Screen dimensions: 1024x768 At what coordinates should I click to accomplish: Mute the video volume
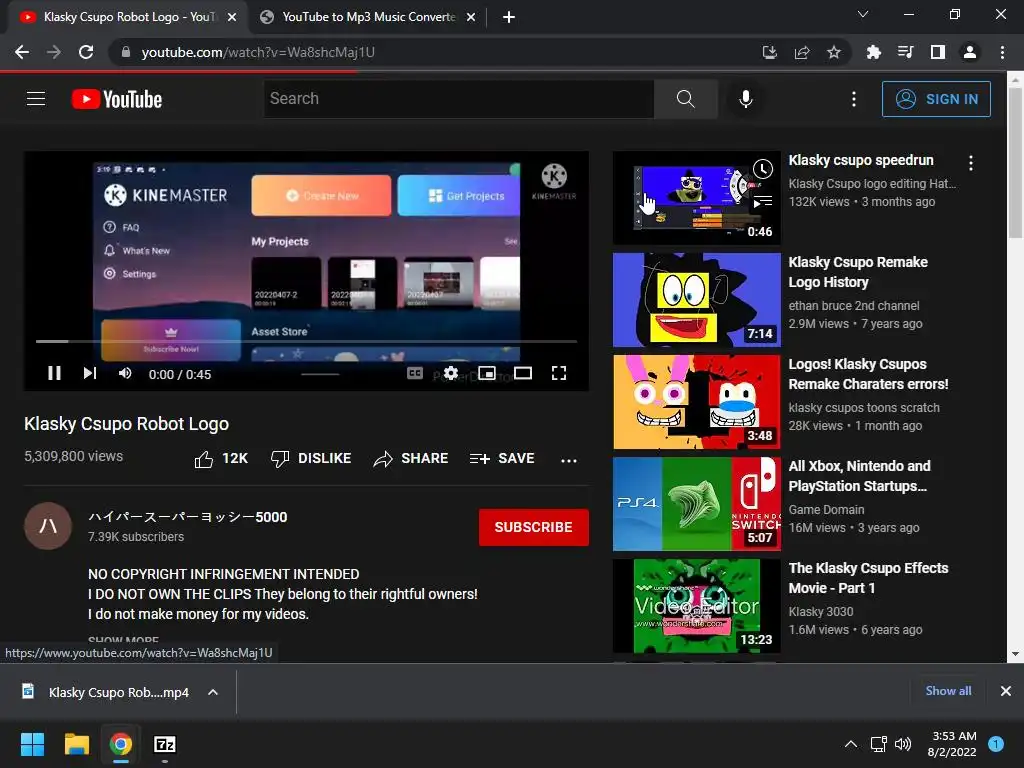(x=125, y=373)
